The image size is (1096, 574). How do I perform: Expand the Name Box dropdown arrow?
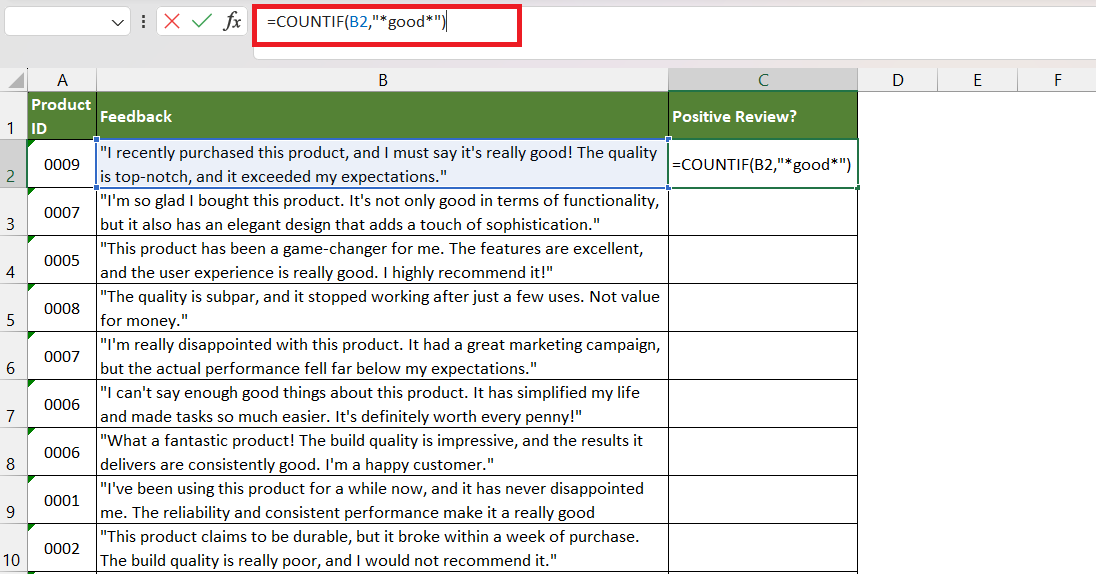pos(117,22)
